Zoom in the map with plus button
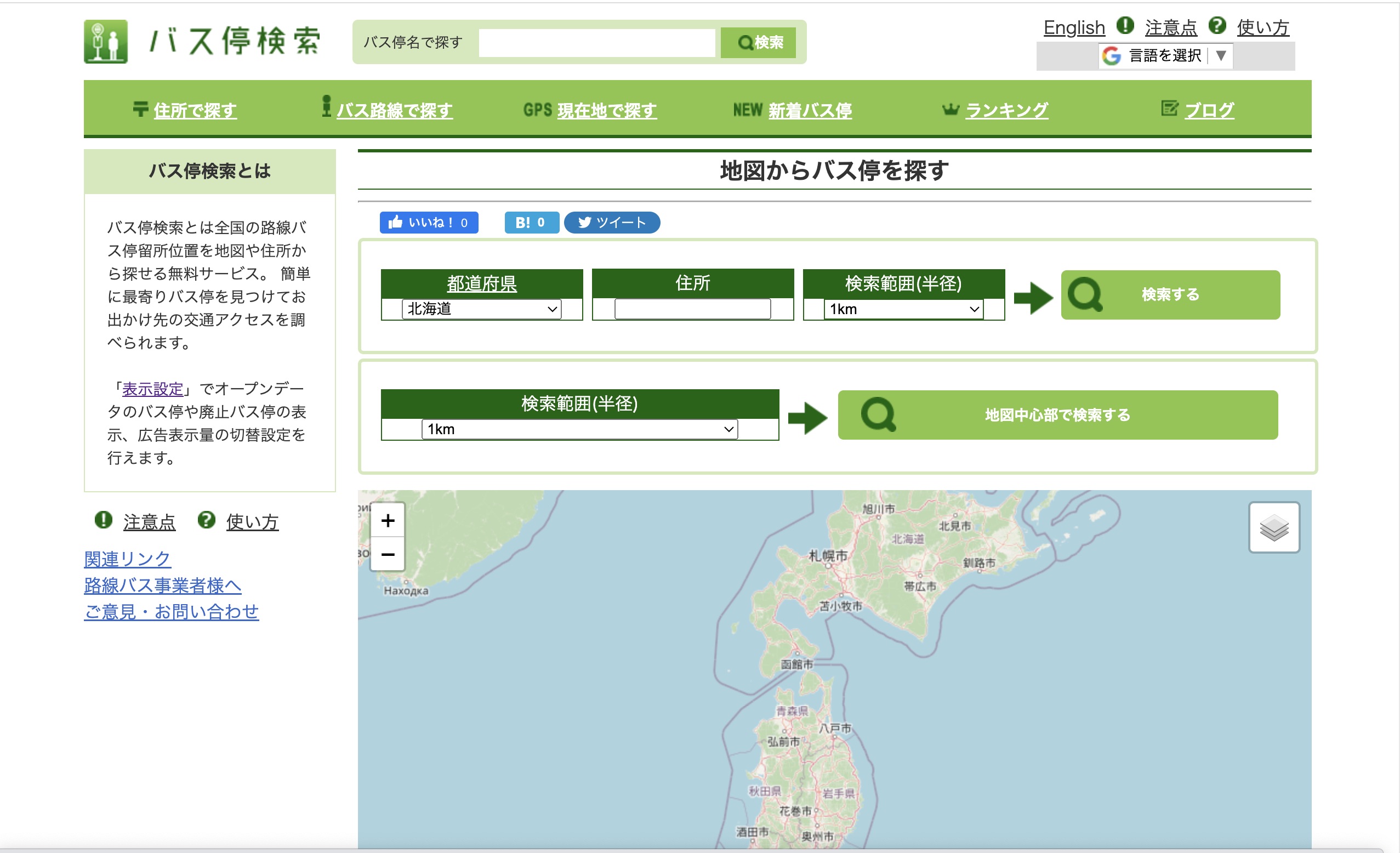 coord(388,520)
